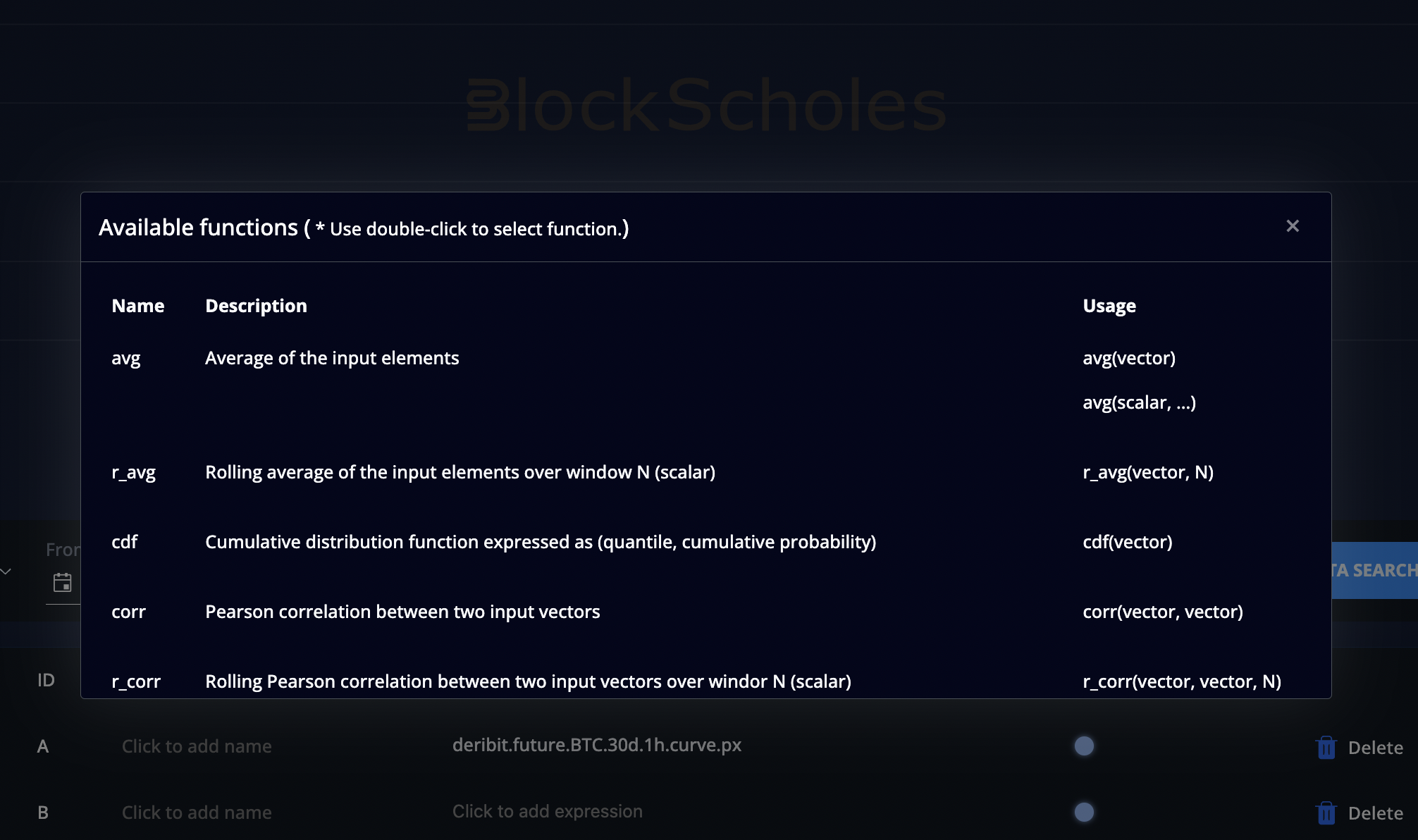
Task: Close the Available functions dialog
Action: [x=1292, y=226]
